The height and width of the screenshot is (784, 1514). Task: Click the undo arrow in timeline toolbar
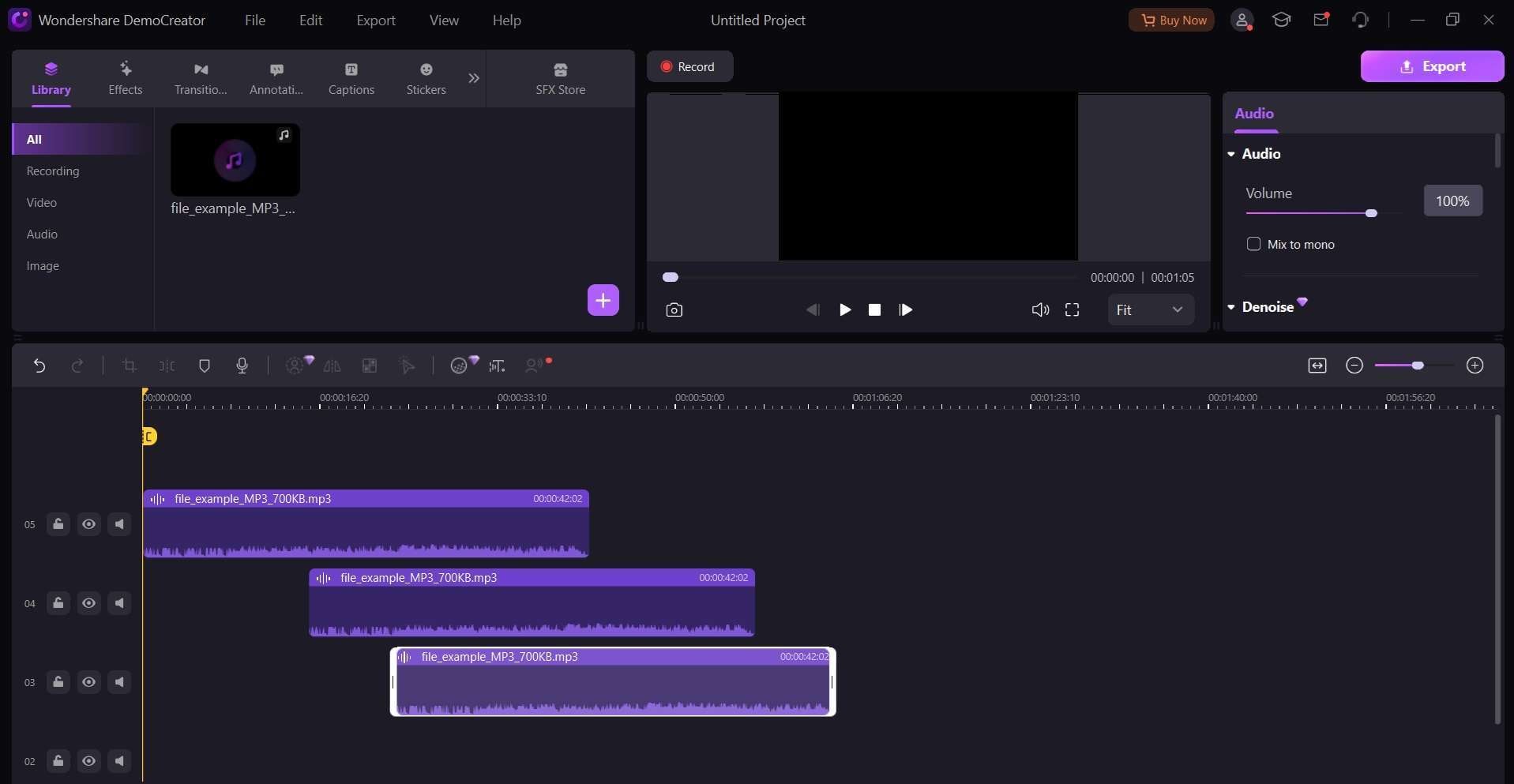39,366
